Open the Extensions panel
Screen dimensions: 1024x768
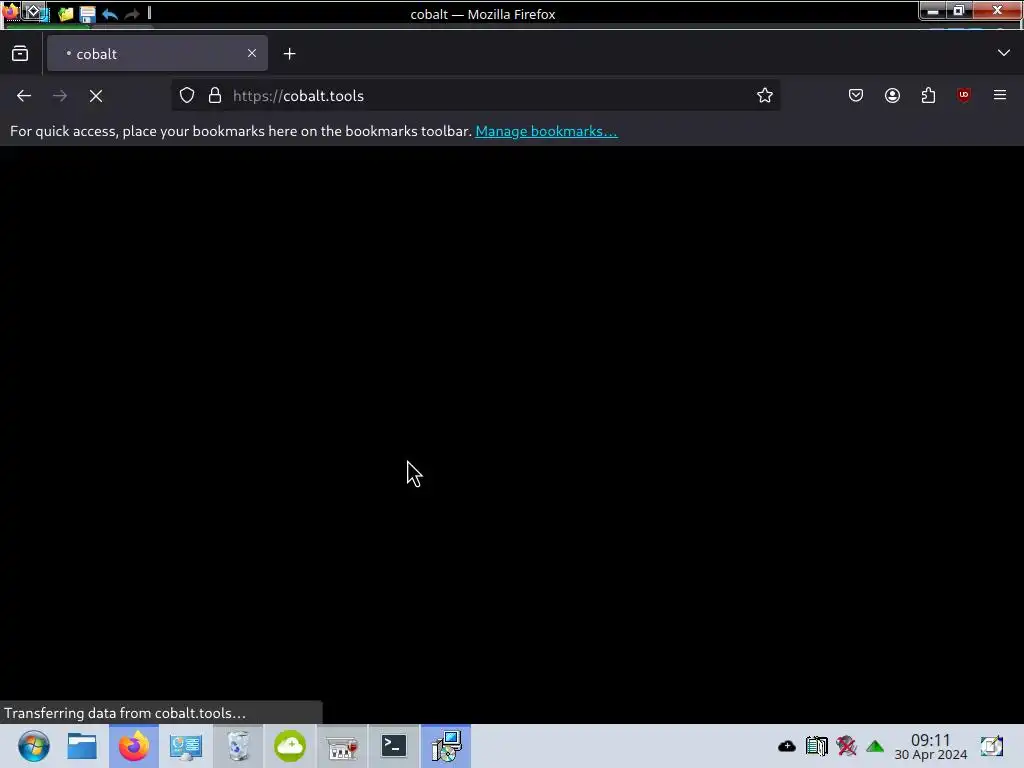928,95
